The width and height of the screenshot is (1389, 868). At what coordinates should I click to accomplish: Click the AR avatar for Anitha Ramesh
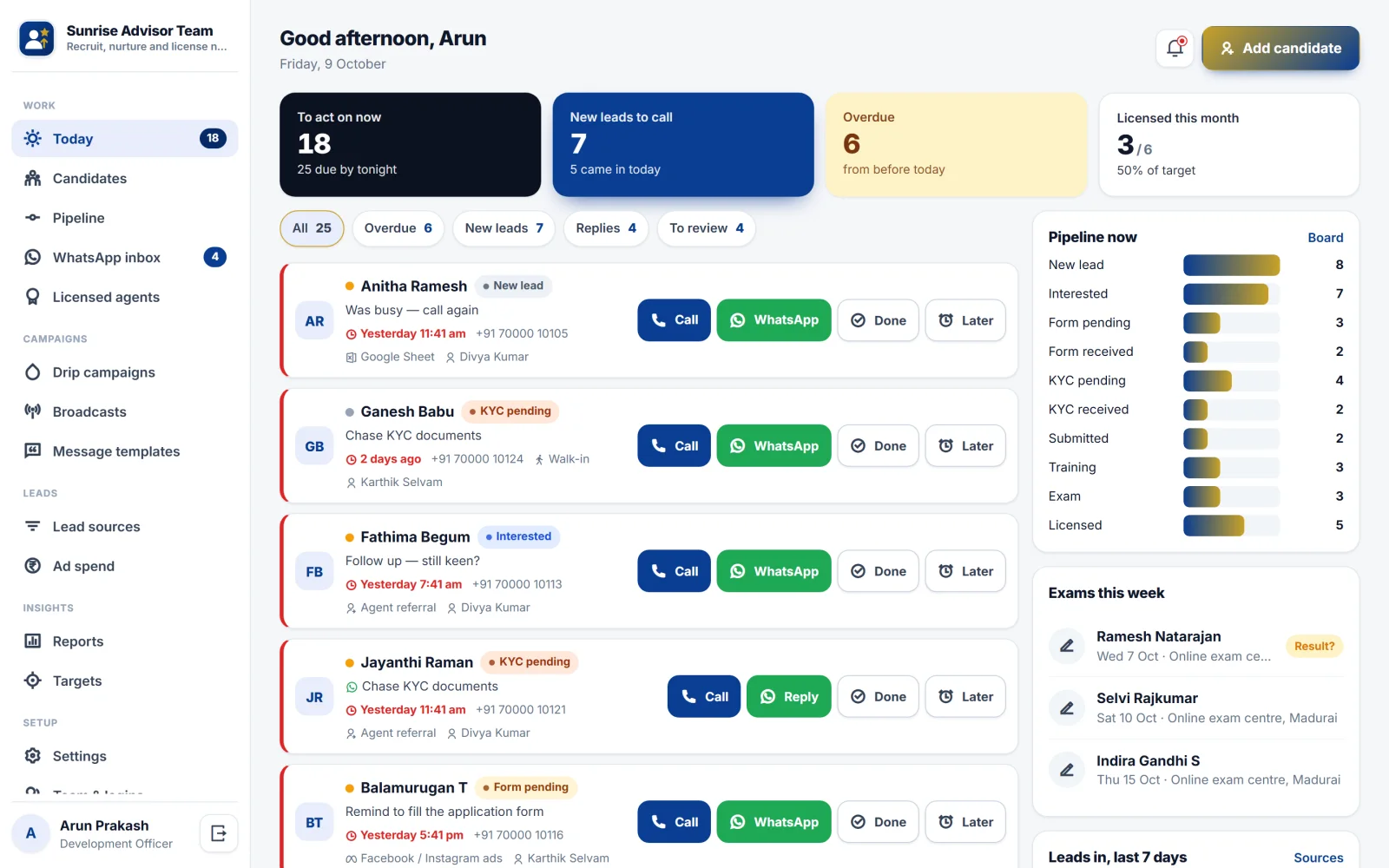(x=314, y=321)
